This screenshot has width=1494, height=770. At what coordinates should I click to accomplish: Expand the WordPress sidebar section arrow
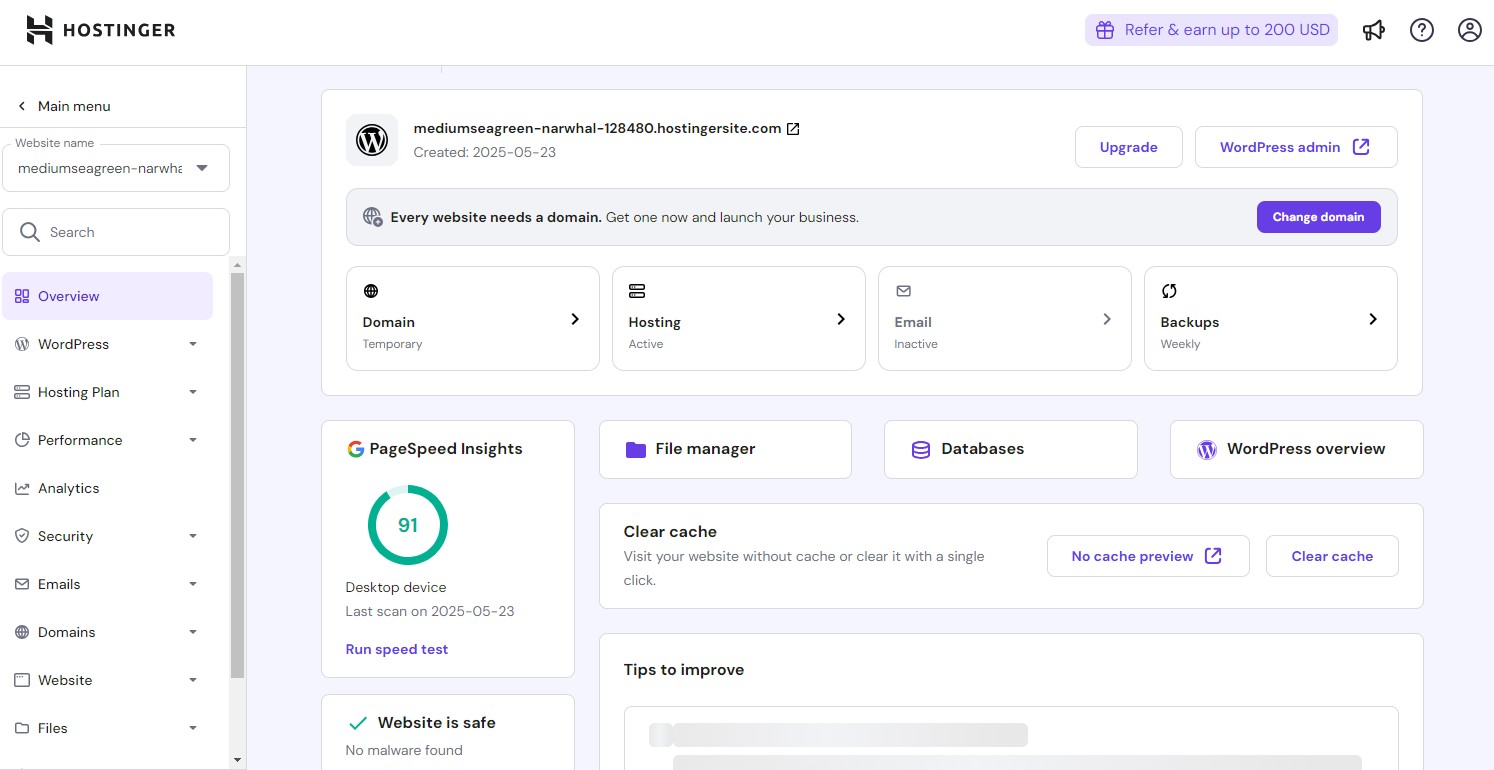pyautogui.click(x=193, y=344)
